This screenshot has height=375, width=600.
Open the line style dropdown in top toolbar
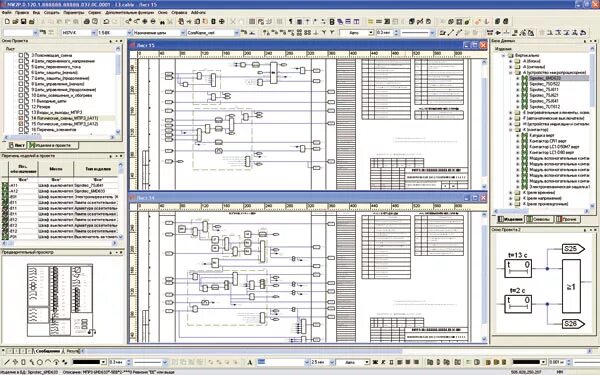pyautogui.click(x=432, y=33)
